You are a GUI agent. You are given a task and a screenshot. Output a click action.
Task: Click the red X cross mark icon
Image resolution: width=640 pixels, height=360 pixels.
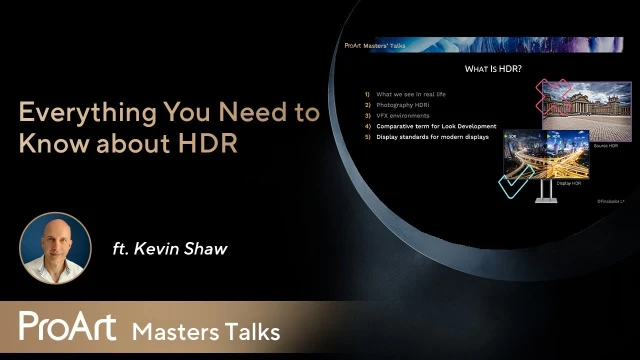(553, 96)
